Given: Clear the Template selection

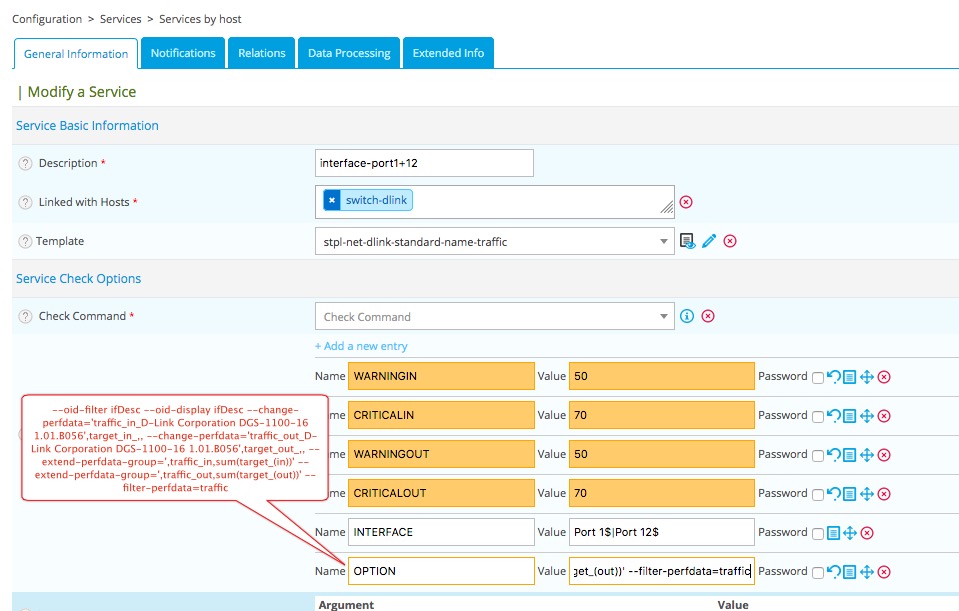Looking at the screenshot, I should coord(730,241).
